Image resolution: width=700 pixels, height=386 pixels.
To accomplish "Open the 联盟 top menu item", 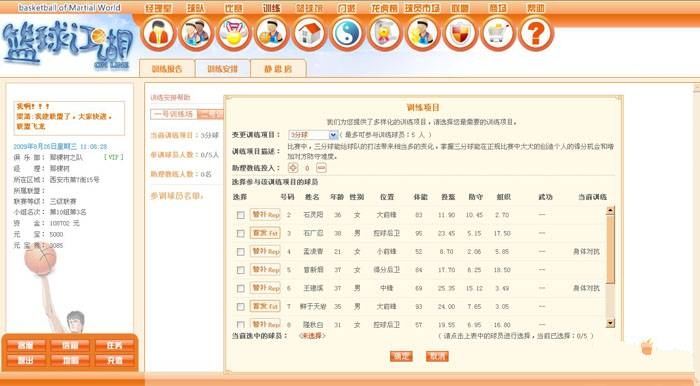I will [x=460, y=8].
